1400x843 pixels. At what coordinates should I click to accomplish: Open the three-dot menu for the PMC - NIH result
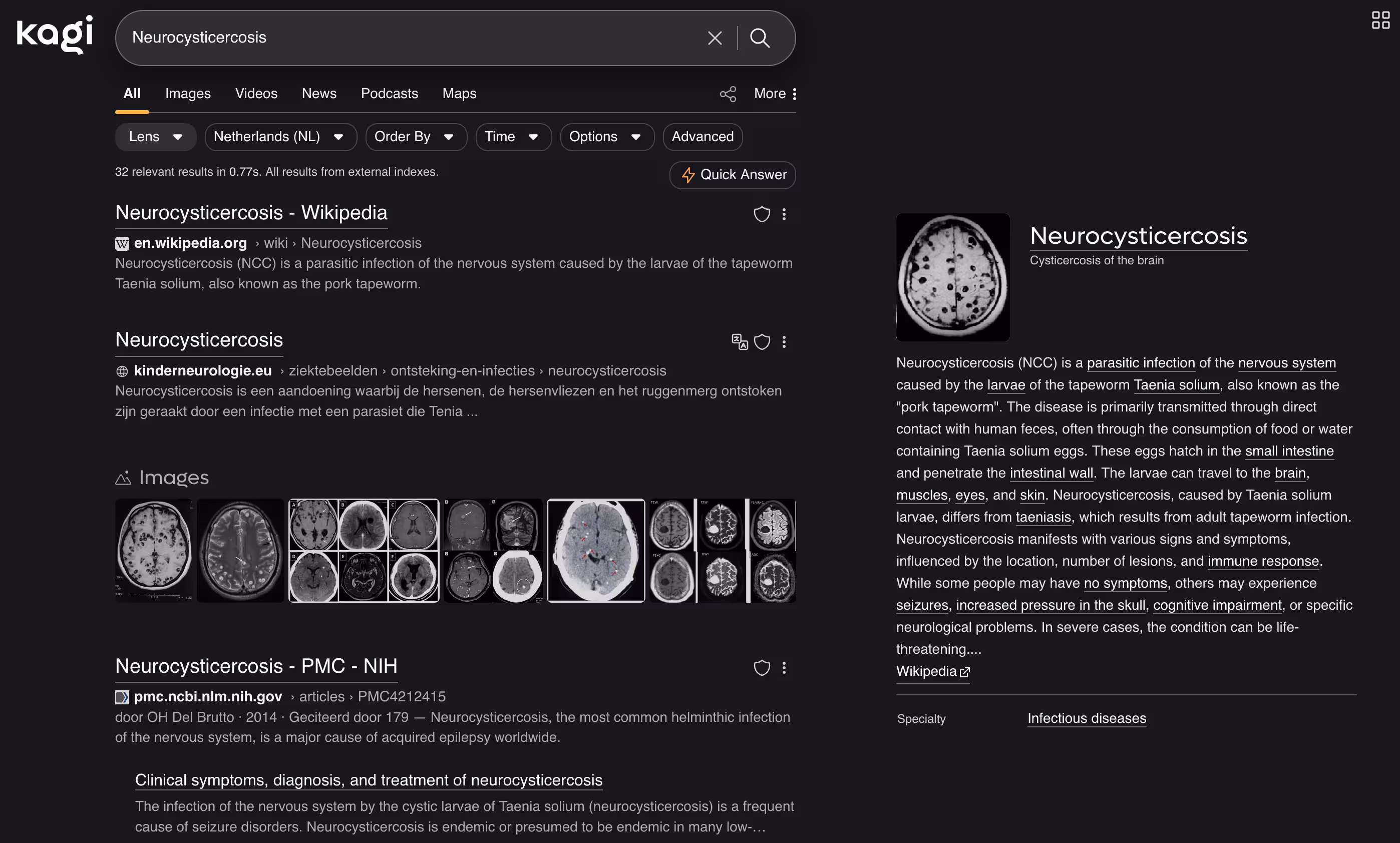[x=784, y=667]
